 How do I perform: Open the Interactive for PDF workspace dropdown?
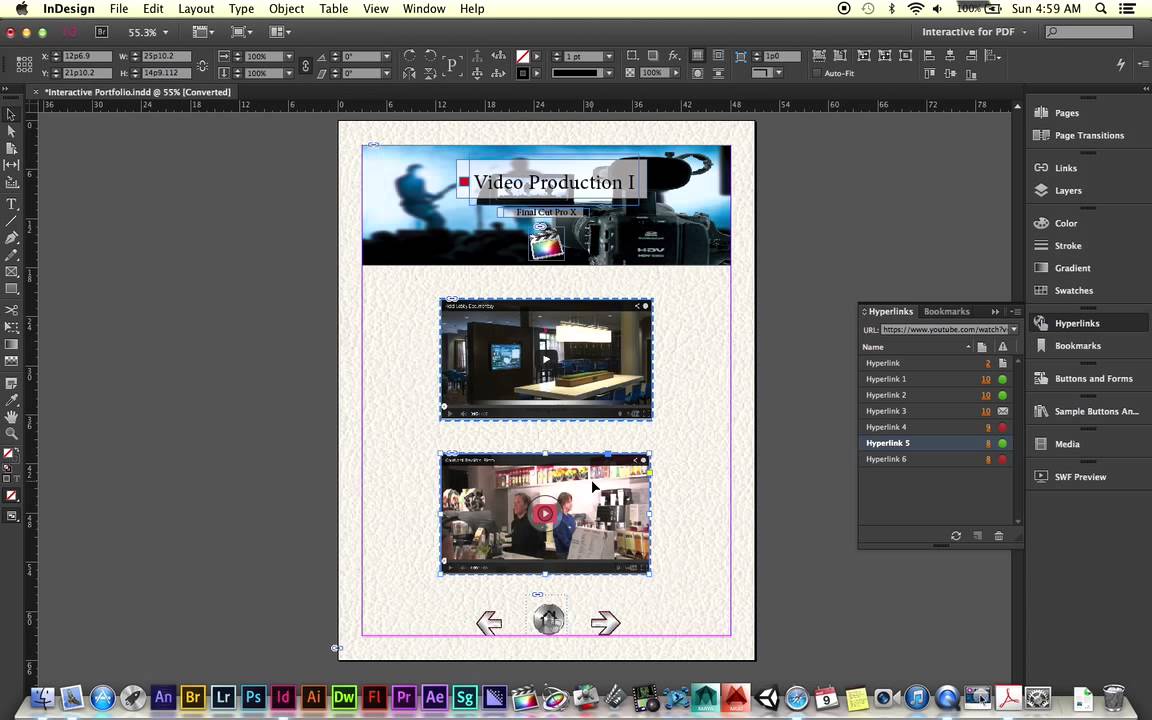tap(974, 32)
